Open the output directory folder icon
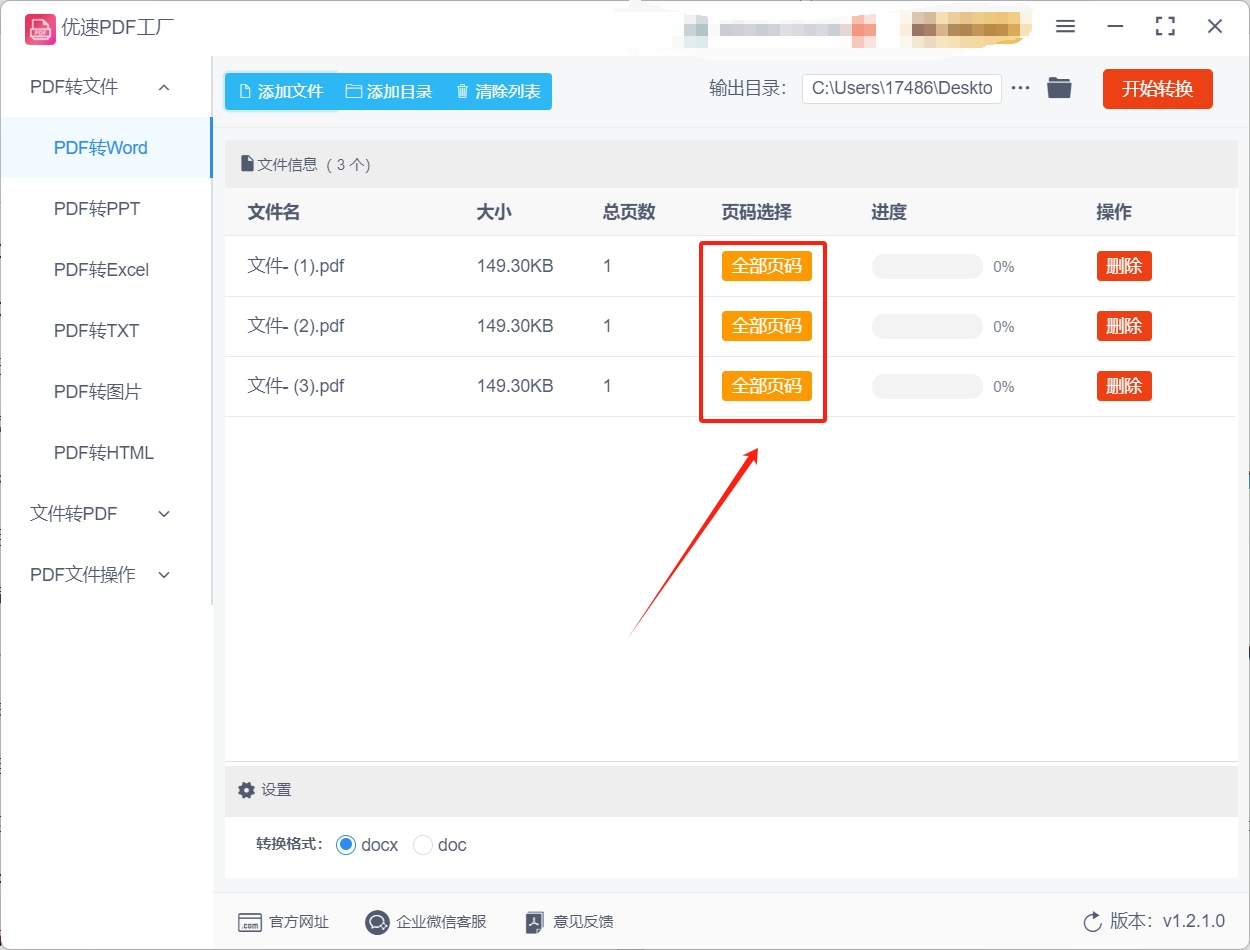This screenshot has width=1250, height=950. tap(1059, 88)
